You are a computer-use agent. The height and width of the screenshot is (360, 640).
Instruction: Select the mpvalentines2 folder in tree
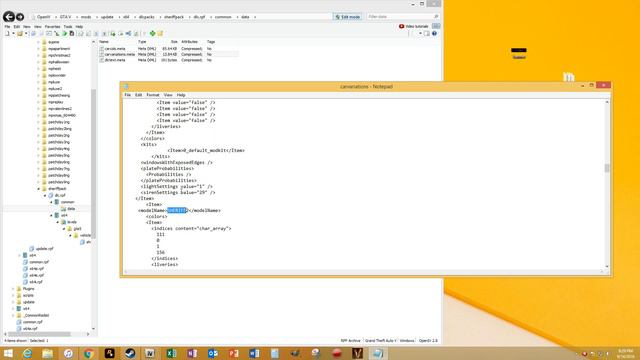[x=60, y=109]
